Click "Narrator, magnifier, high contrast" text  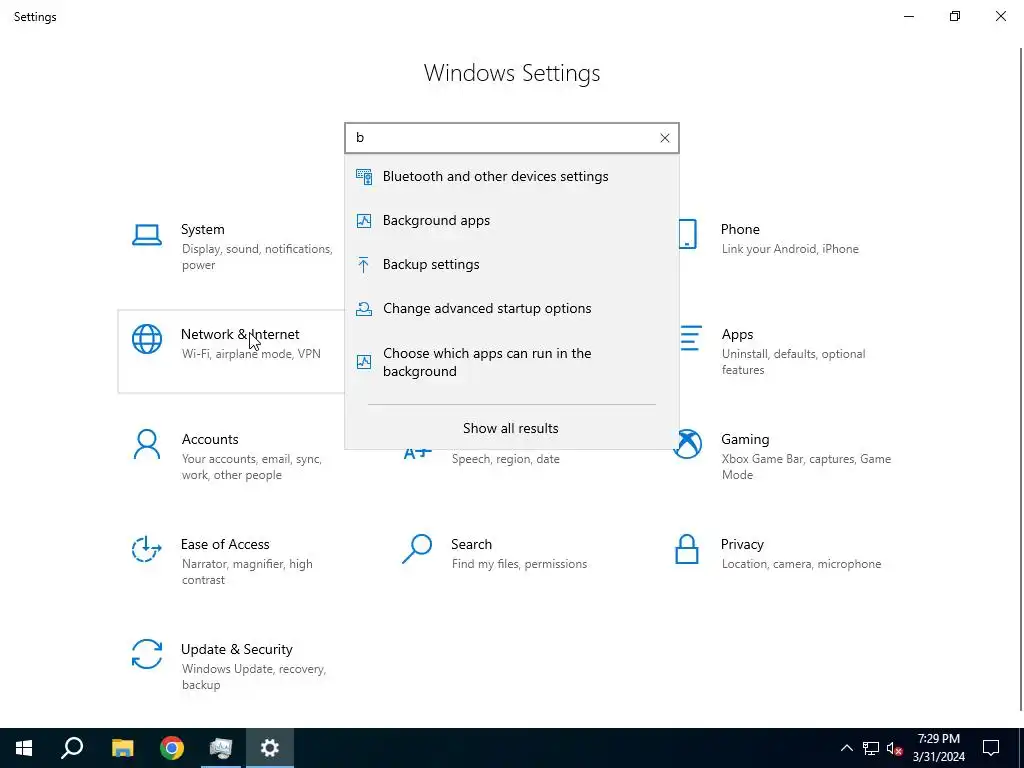(247, 572)
